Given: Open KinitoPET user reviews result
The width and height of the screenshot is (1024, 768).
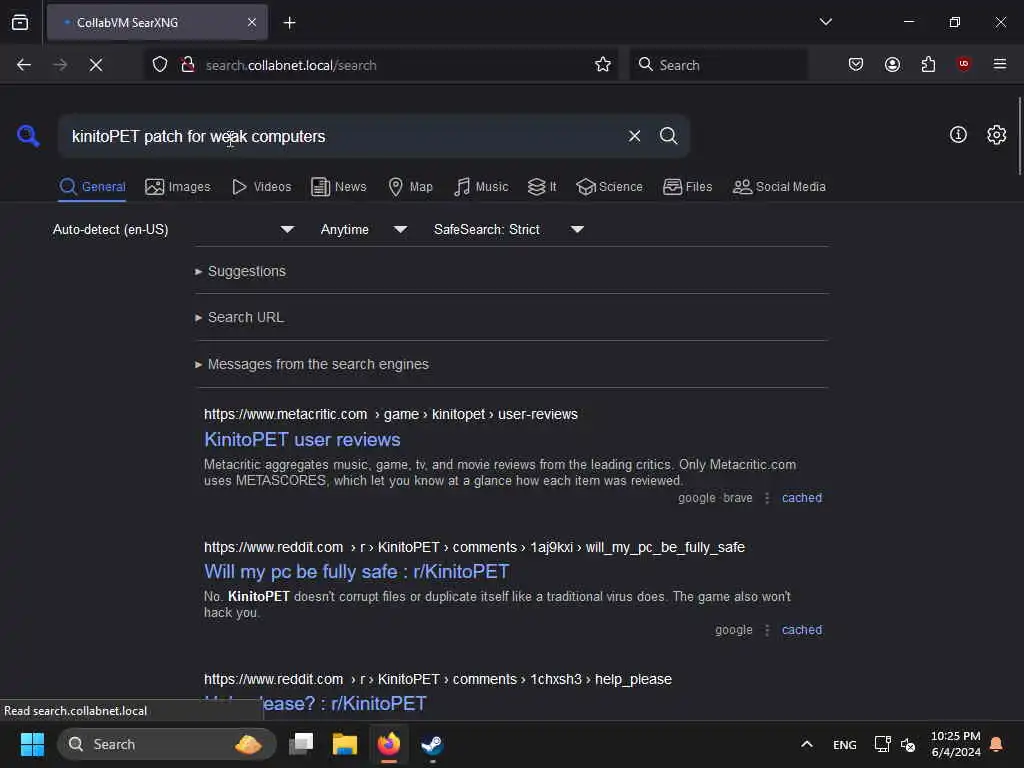Looking at the screenshot, I should click(302, 440).
